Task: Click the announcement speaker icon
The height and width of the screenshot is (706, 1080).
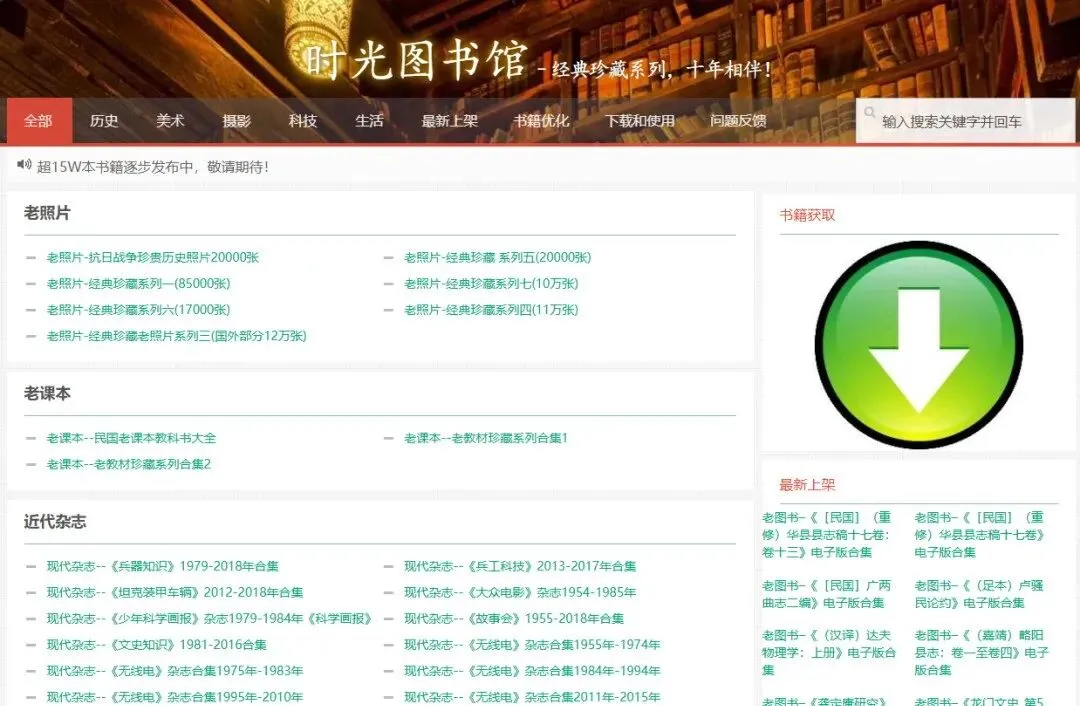Action: coord(24,164)
